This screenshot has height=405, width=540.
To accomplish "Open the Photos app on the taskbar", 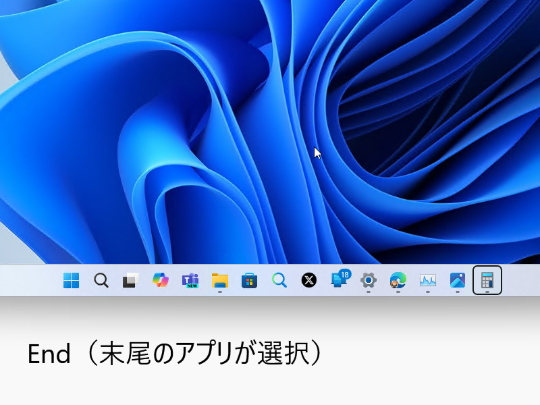I will pyautogui.click(x=457, y=280).
